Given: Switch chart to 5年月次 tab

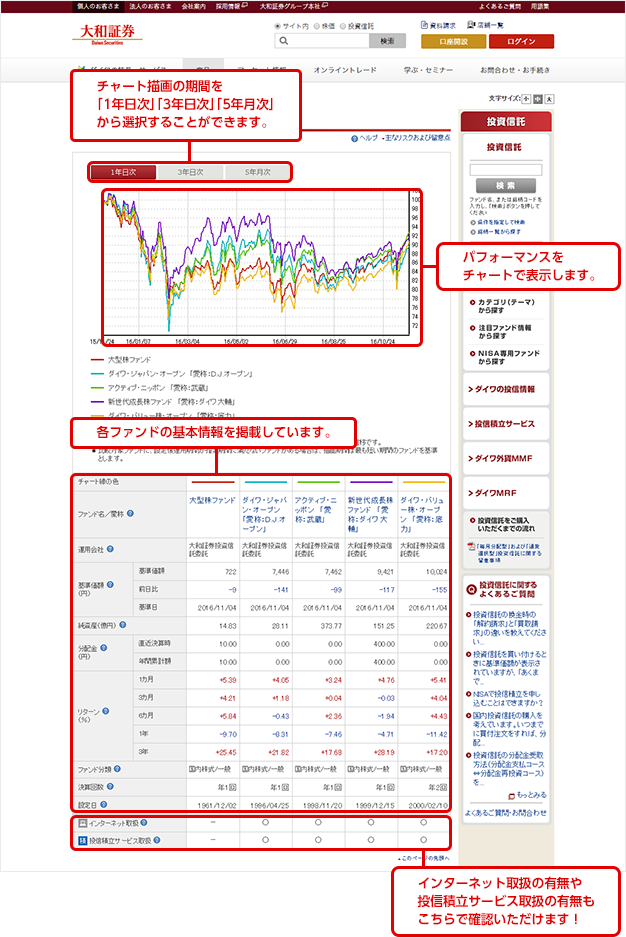Looking at the screenshot, I should (x=257, y=172).
